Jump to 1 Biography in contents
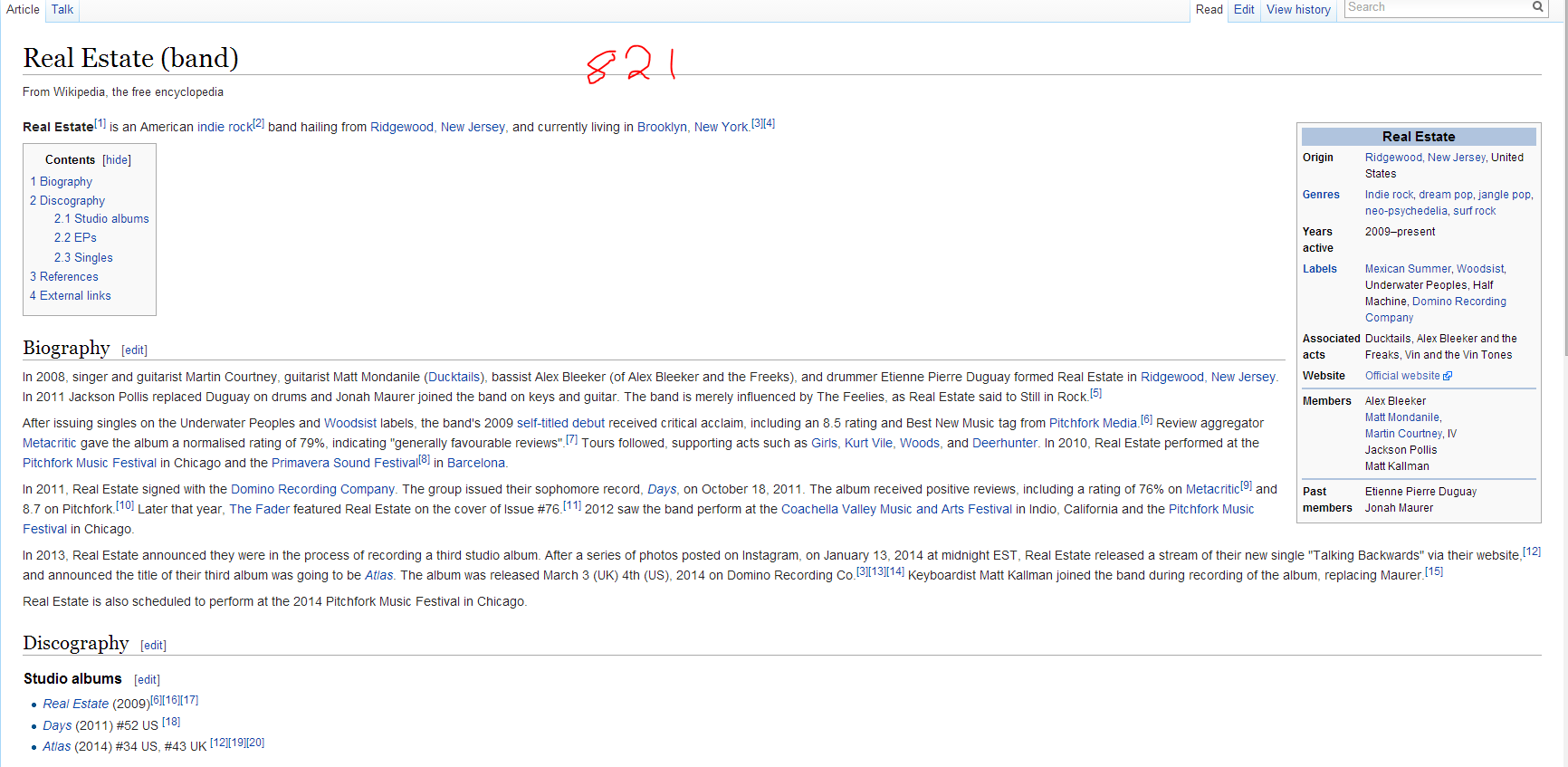 coord(62,182)
